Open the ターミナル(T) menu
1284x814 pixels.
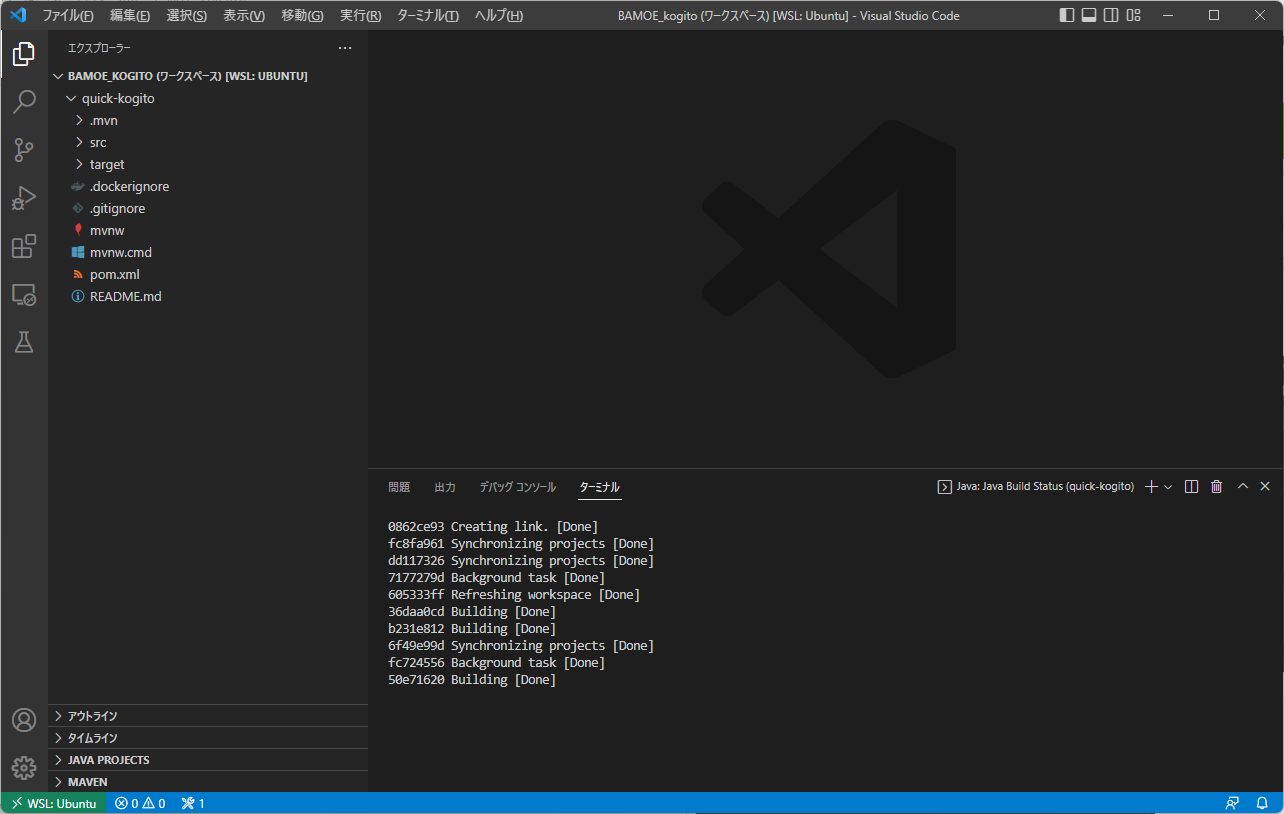tap(428, 16)
